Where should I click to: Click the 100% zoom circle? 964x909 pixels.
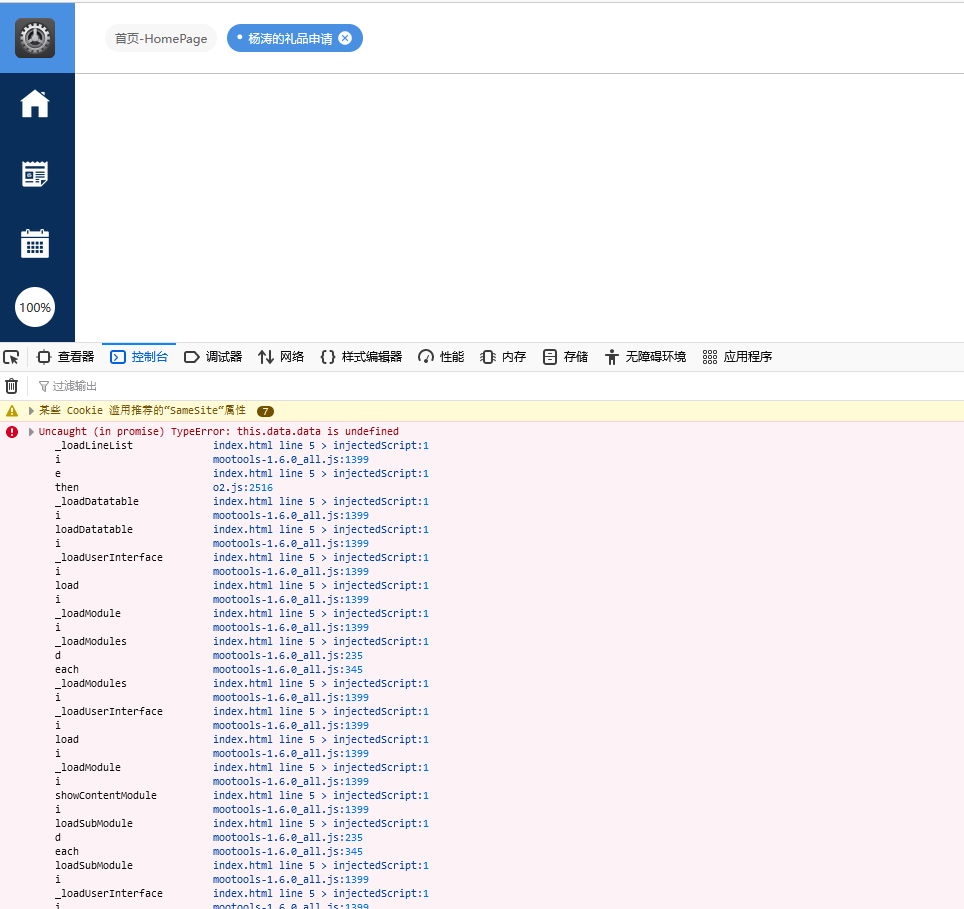(35, 307)
